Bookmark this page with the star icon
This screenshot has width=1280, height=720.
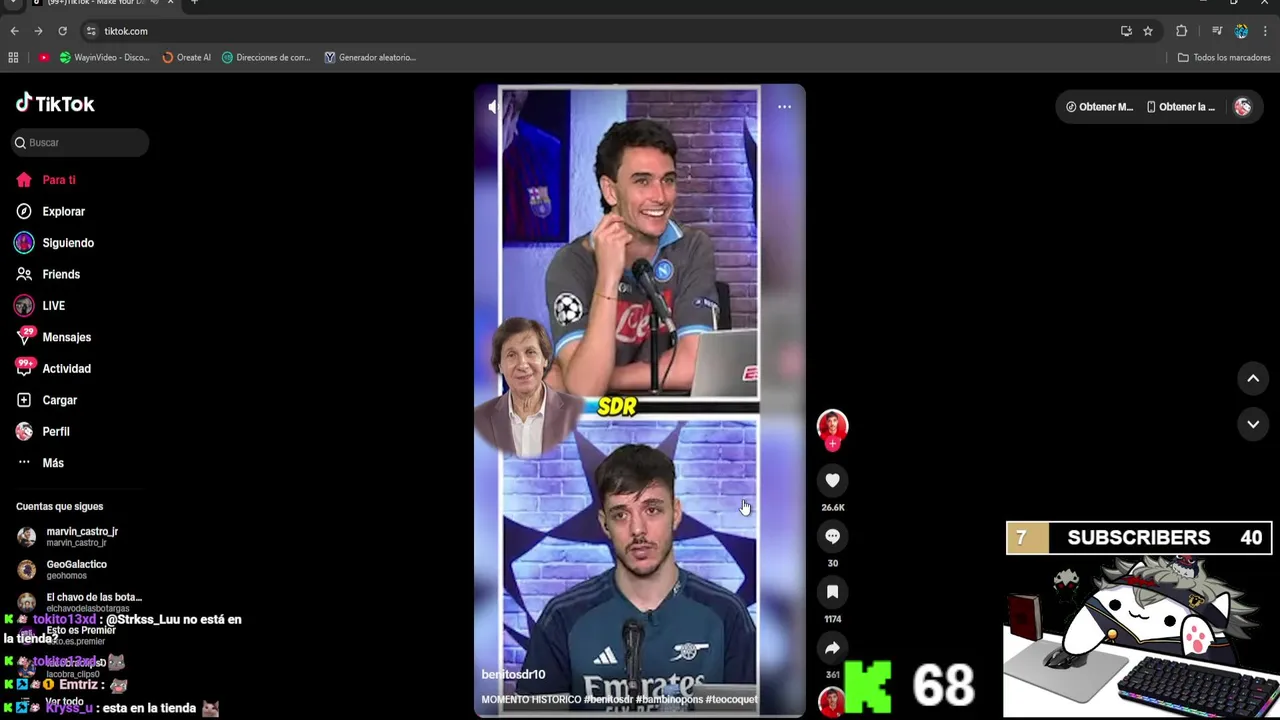[x=1148, y=31]
